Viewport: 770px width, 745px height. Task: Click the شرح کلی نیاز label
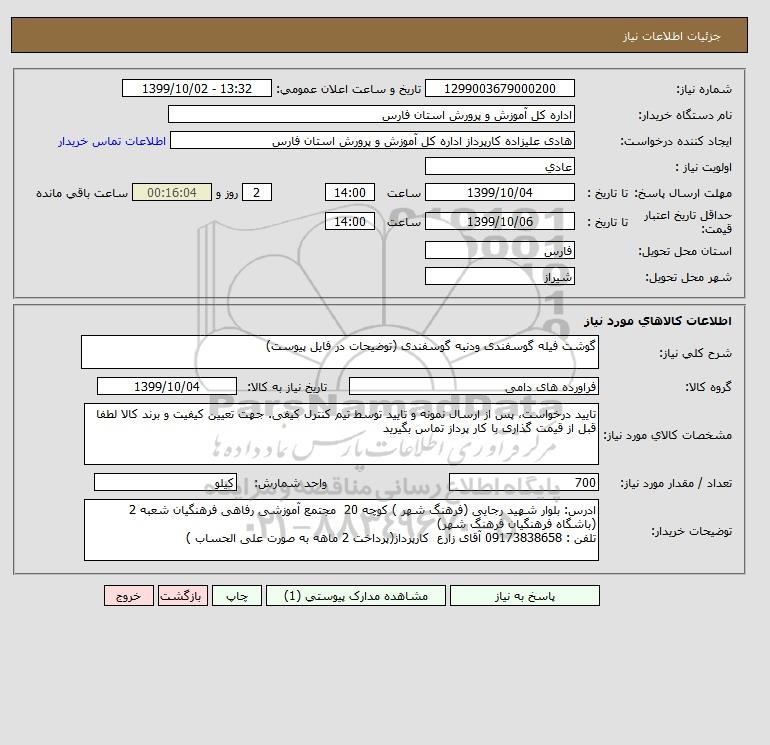(x=695, y=353)
